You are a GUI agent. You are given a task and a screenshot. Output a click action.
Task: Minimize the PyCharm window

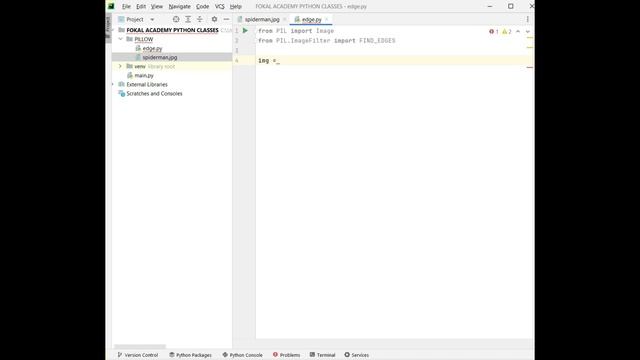pyautogui.click(x=490, y=6)
